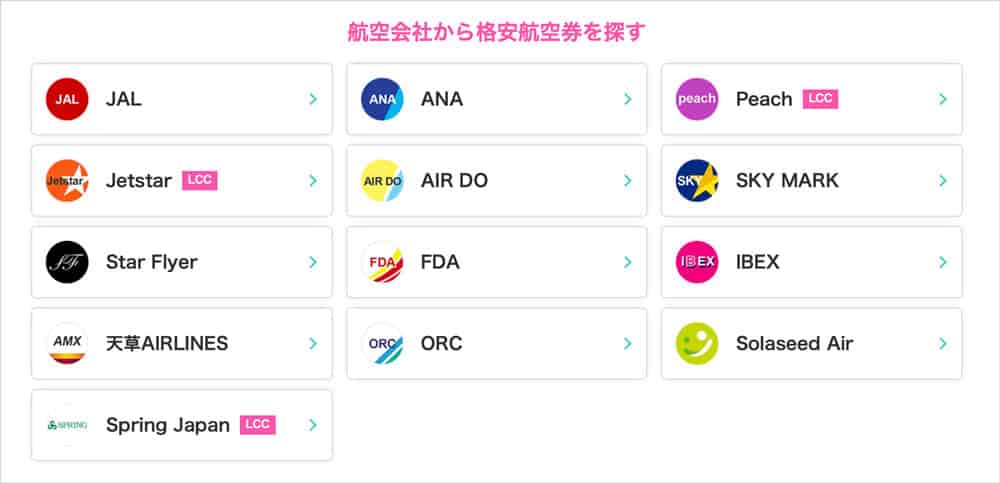Screen dimensions: 1000x483
Task: Click the green Solaseed Air smiley logo
Action: coord(697,344)
